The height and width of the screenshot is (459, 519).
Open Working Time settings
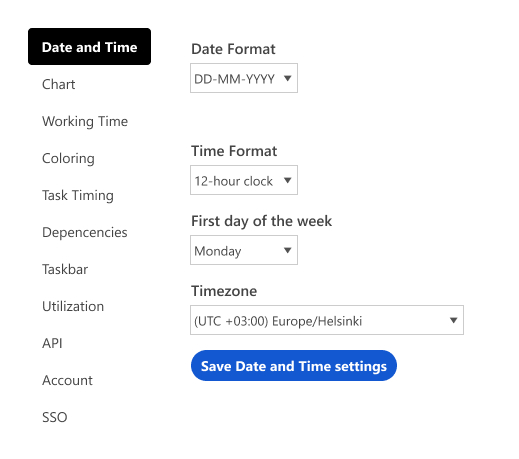(85, 121)
